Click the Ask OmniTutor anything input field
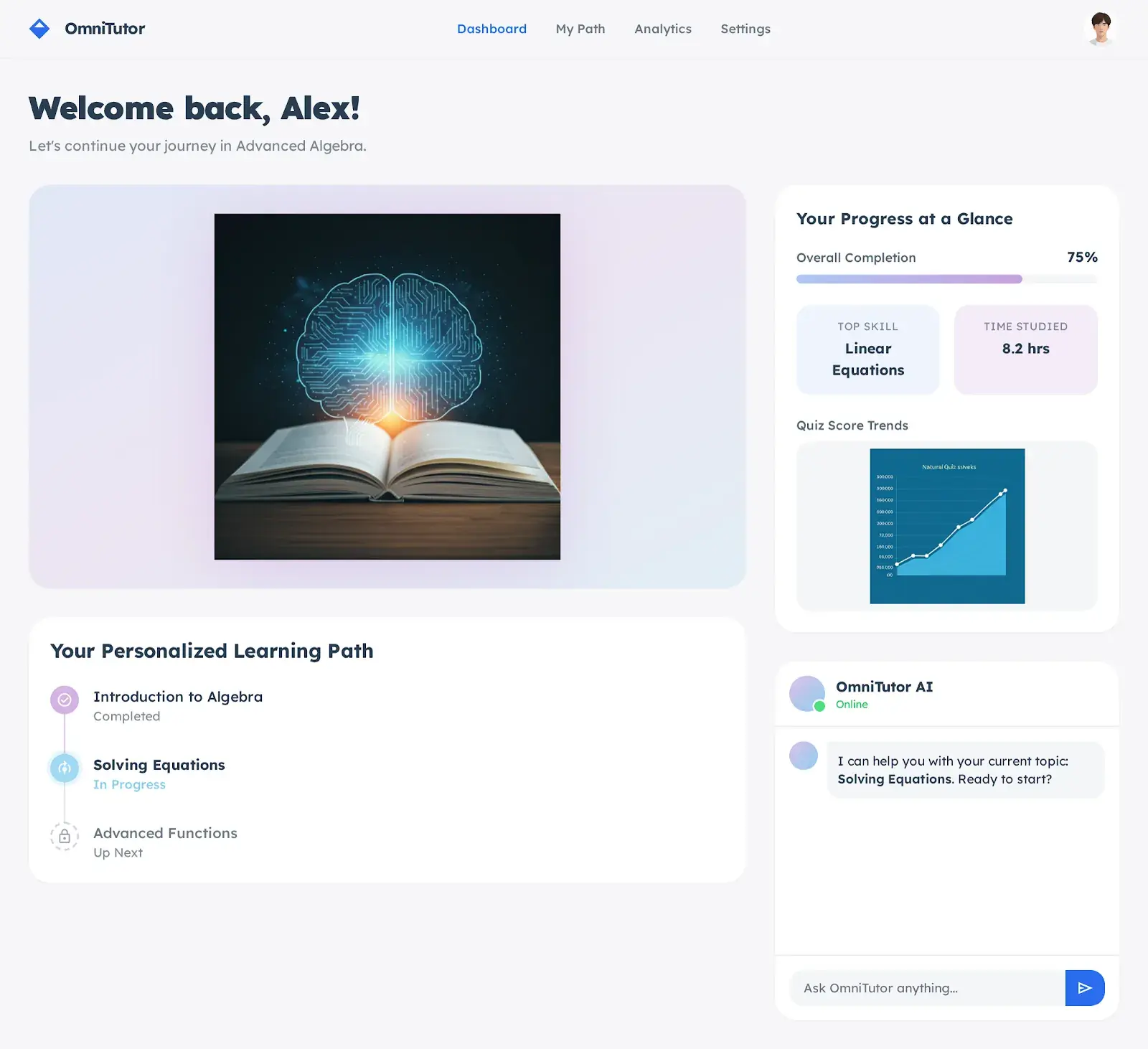Image resolution: width=1148 pixels, height=1049 pixels. [x=927, y=988]
